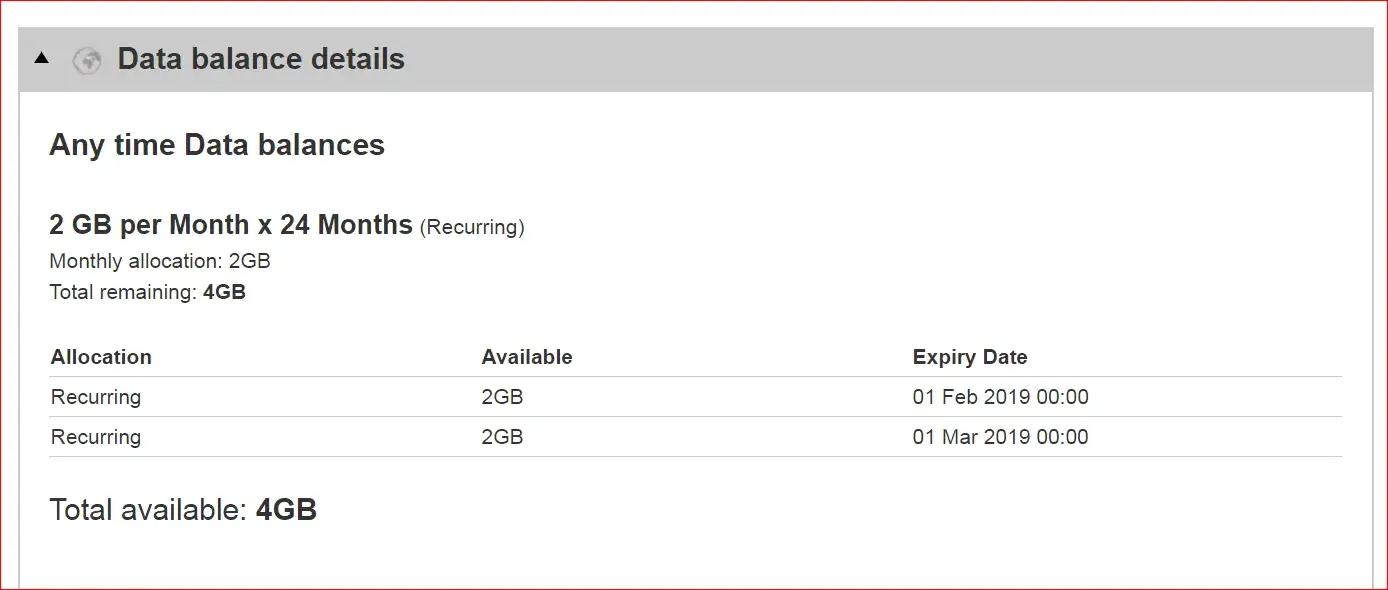Select the second Recurring allocation row
This screenshot has height=590, width=1388.
pyautogui.click(x=96, y=437)
